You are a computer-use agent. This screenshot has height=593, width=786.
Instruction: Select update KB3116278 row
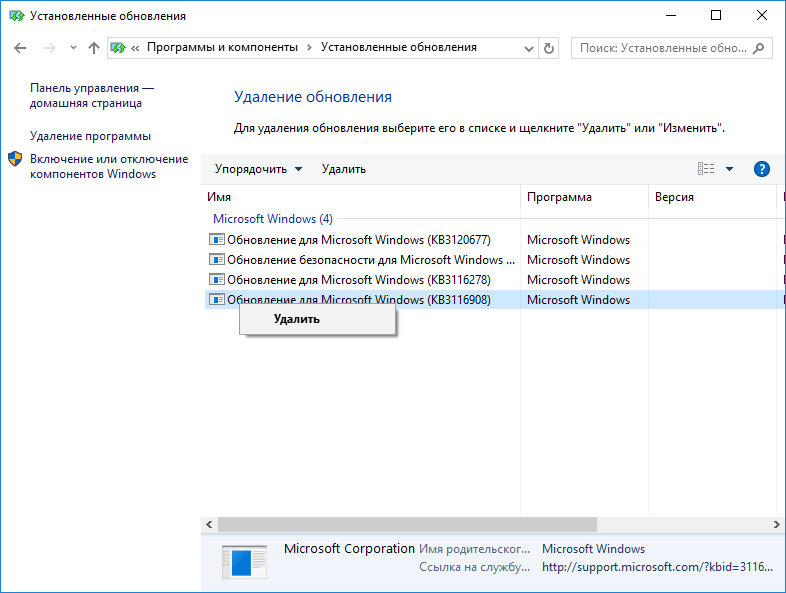click(x=495, y=280)
